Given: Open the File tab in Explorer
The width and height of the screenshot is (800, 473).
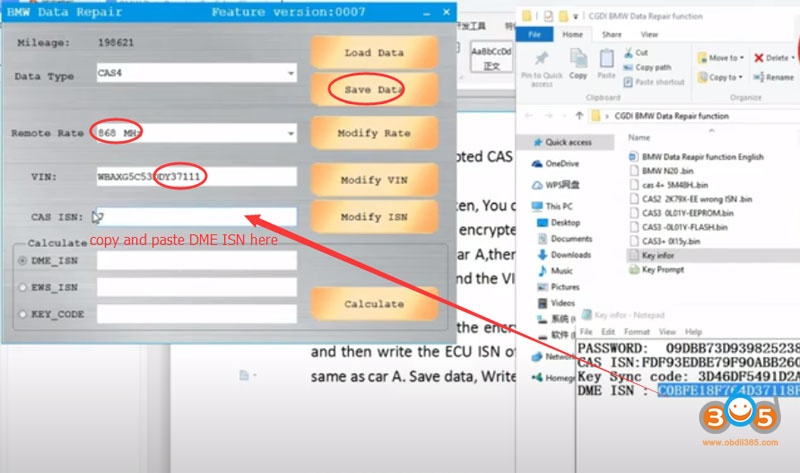Looking at the screenshot, I should [534, 34].
